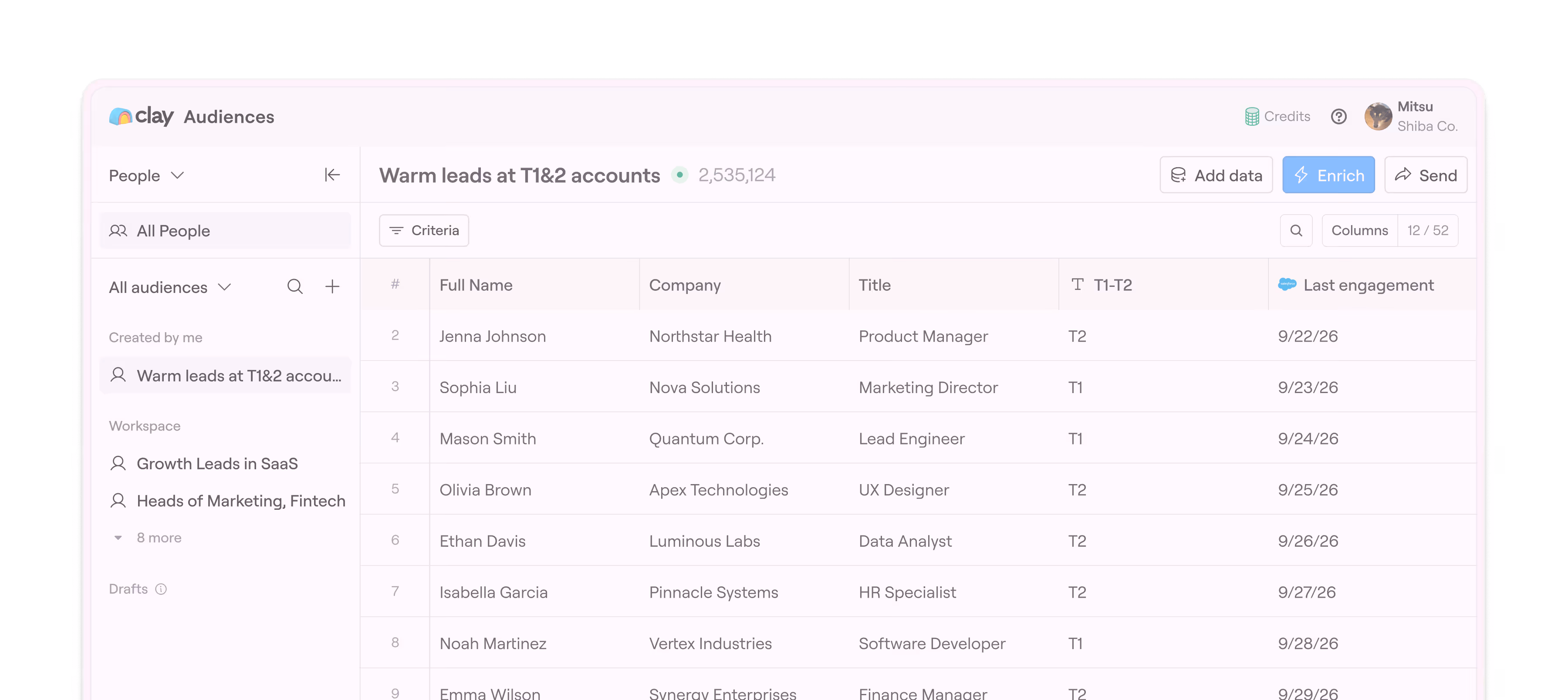Click the 9/28/26 engagement date cell
The height and width of the screenshot is (700, 1568).
(1372, 643)
